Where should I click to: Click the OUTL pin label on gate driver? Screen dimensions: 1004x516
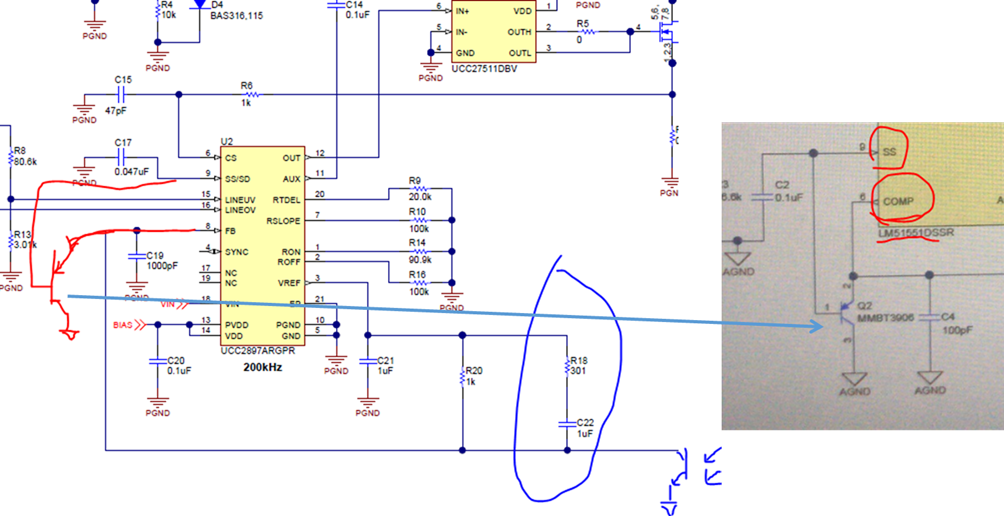519,52
